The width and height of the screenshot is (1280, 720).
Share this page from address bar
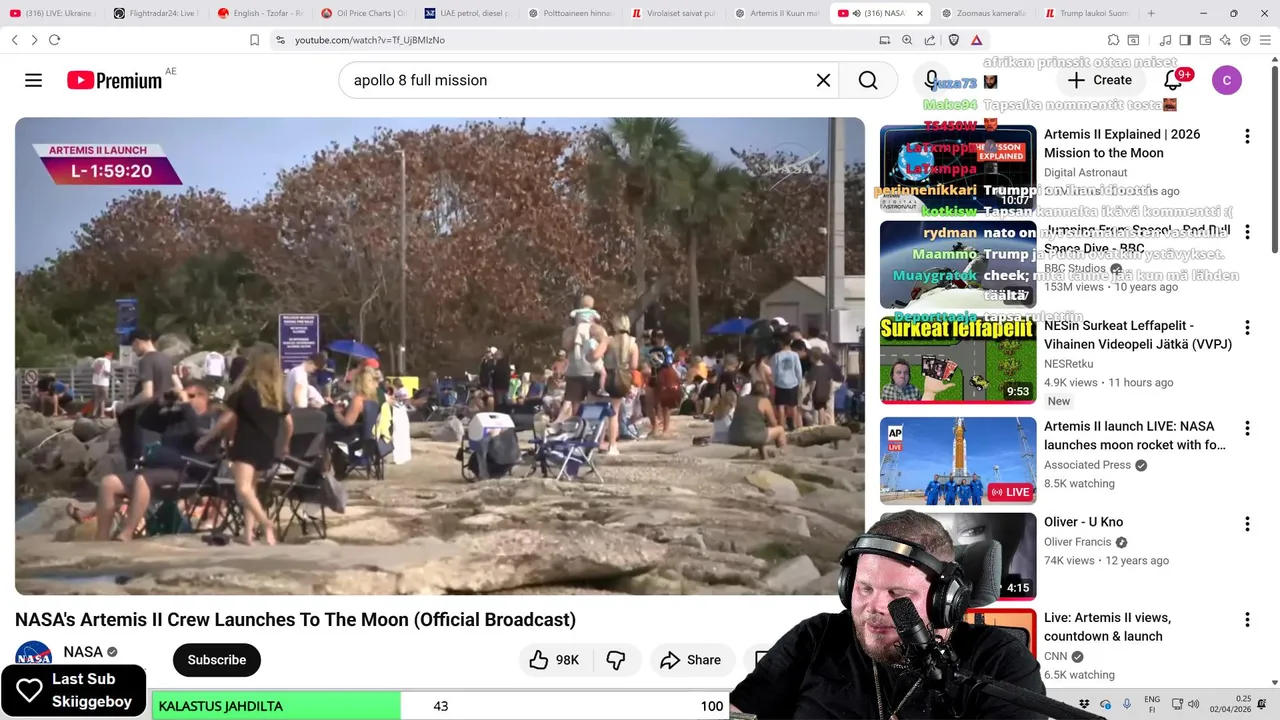[x=930, y=40]
